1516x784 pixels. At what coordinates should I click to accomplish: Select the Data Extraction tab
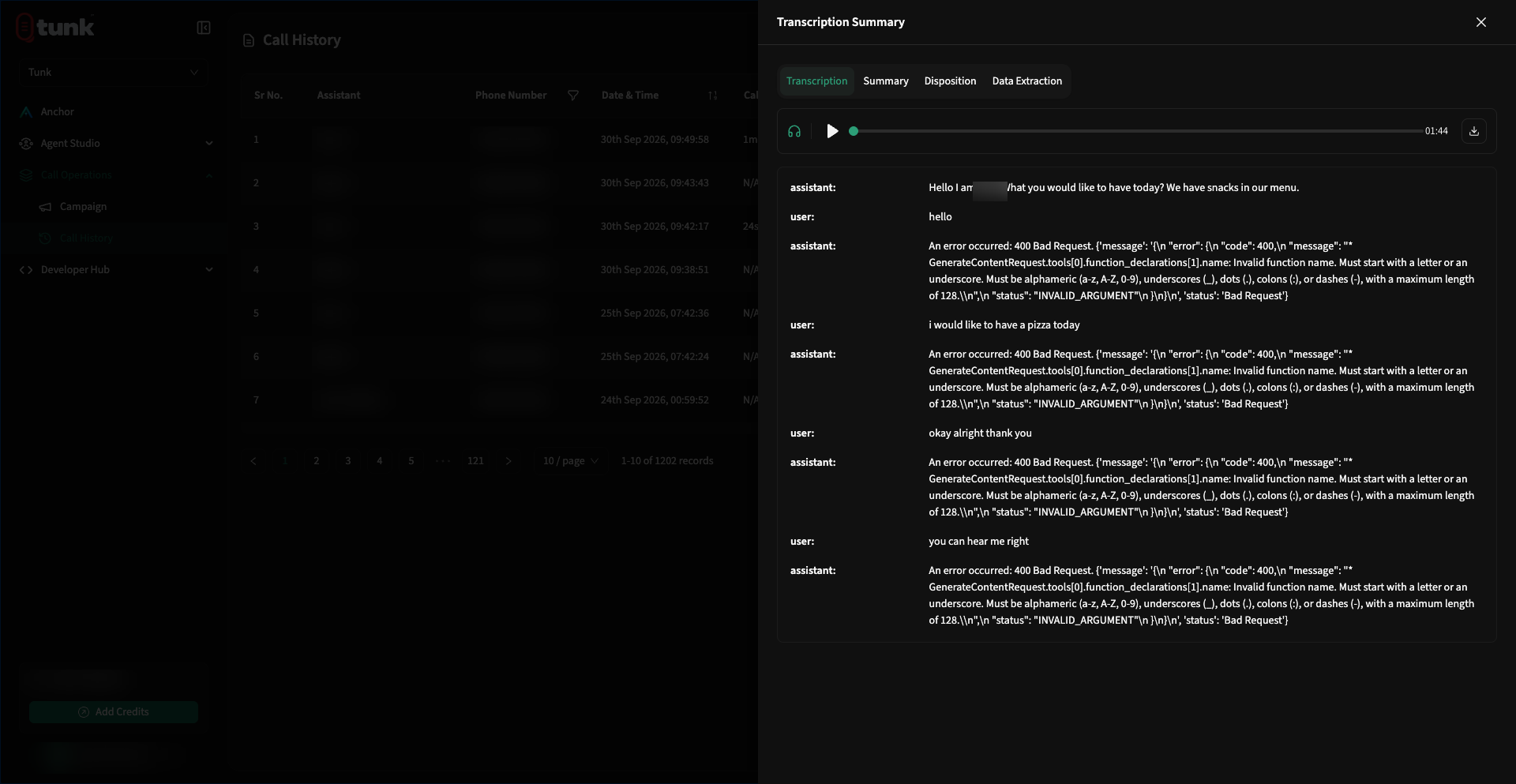click(1026, 81)
